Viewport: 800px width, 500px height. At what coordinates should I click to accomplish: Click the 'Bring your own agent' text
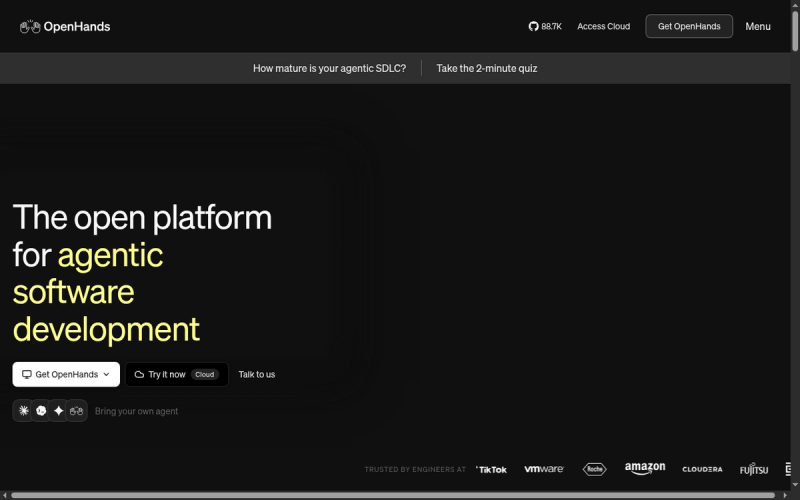pos(136,411)
